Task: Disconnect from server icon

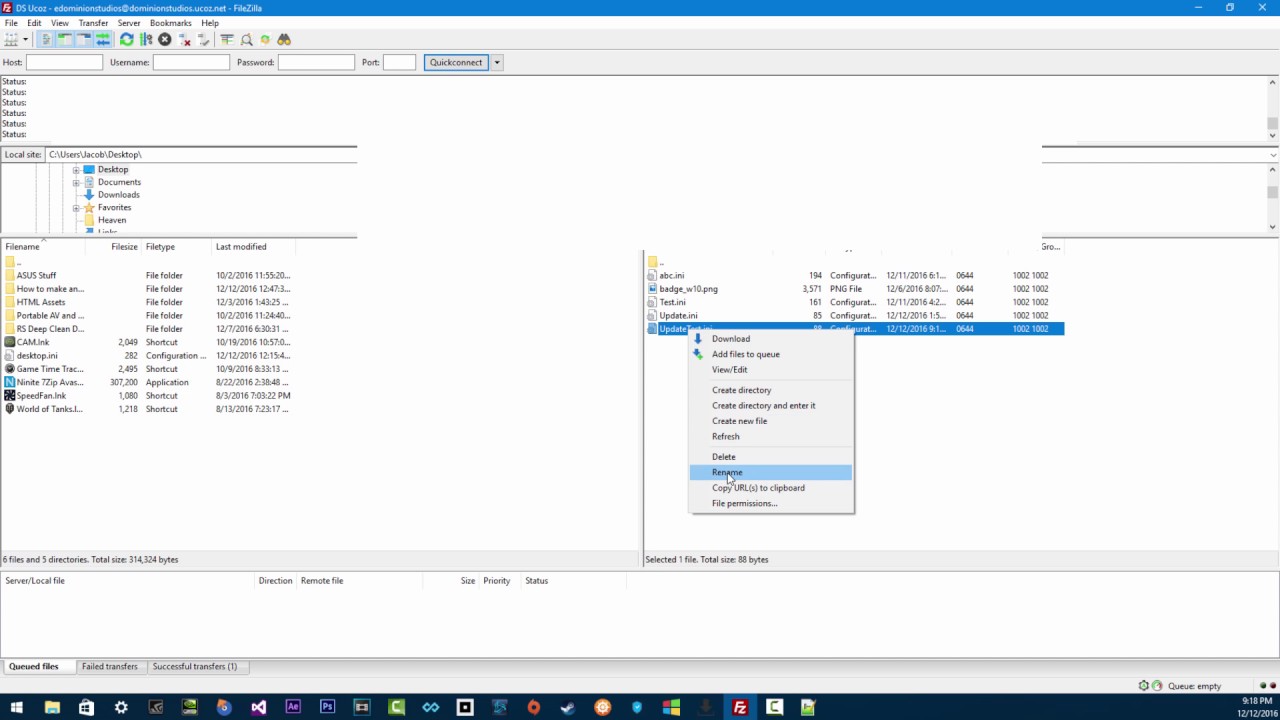Action: (185, 39)
